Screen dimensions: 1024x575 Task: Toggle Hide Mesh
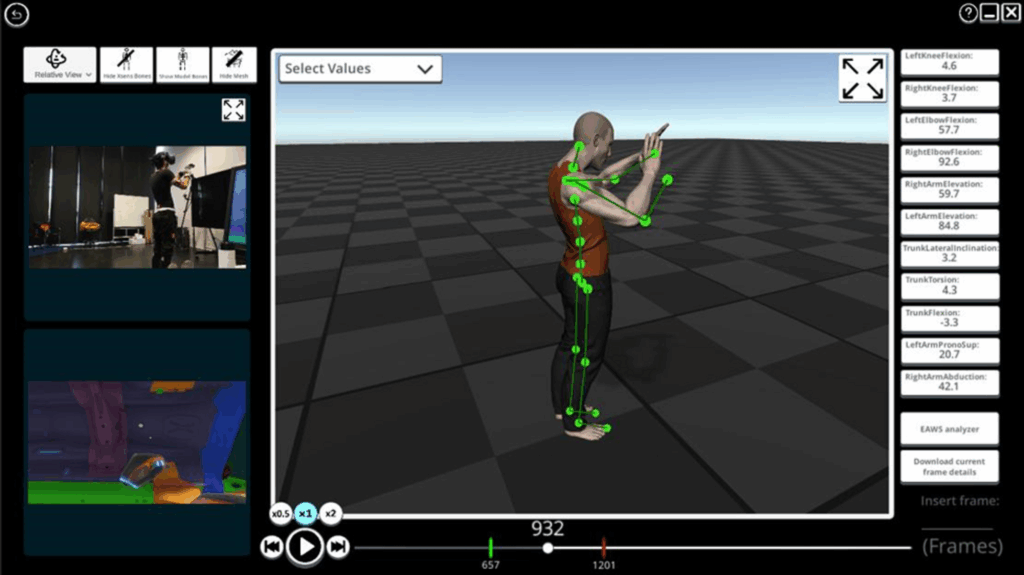point(234,65)
